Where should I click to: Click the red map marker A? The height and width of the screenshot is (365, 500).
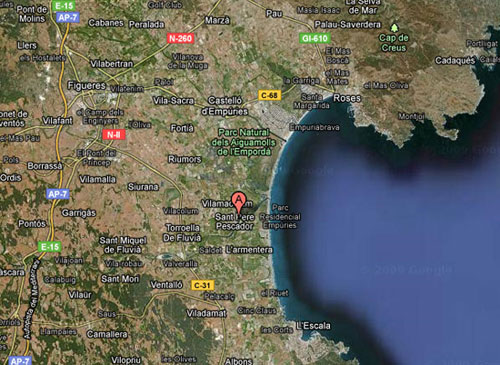coord(239,202)
